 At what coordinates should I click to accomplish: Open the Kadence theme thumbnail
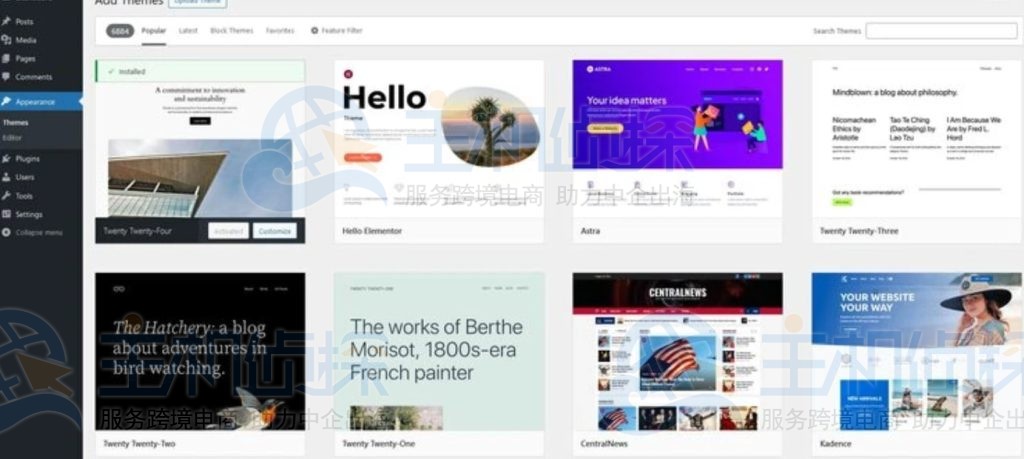pos(916,351)
